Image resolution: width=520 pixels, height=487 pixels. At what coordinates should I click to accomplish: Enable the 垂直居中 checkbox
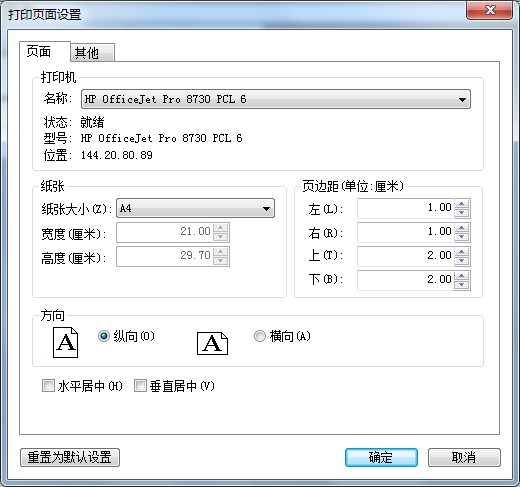(x=140, y=386)
